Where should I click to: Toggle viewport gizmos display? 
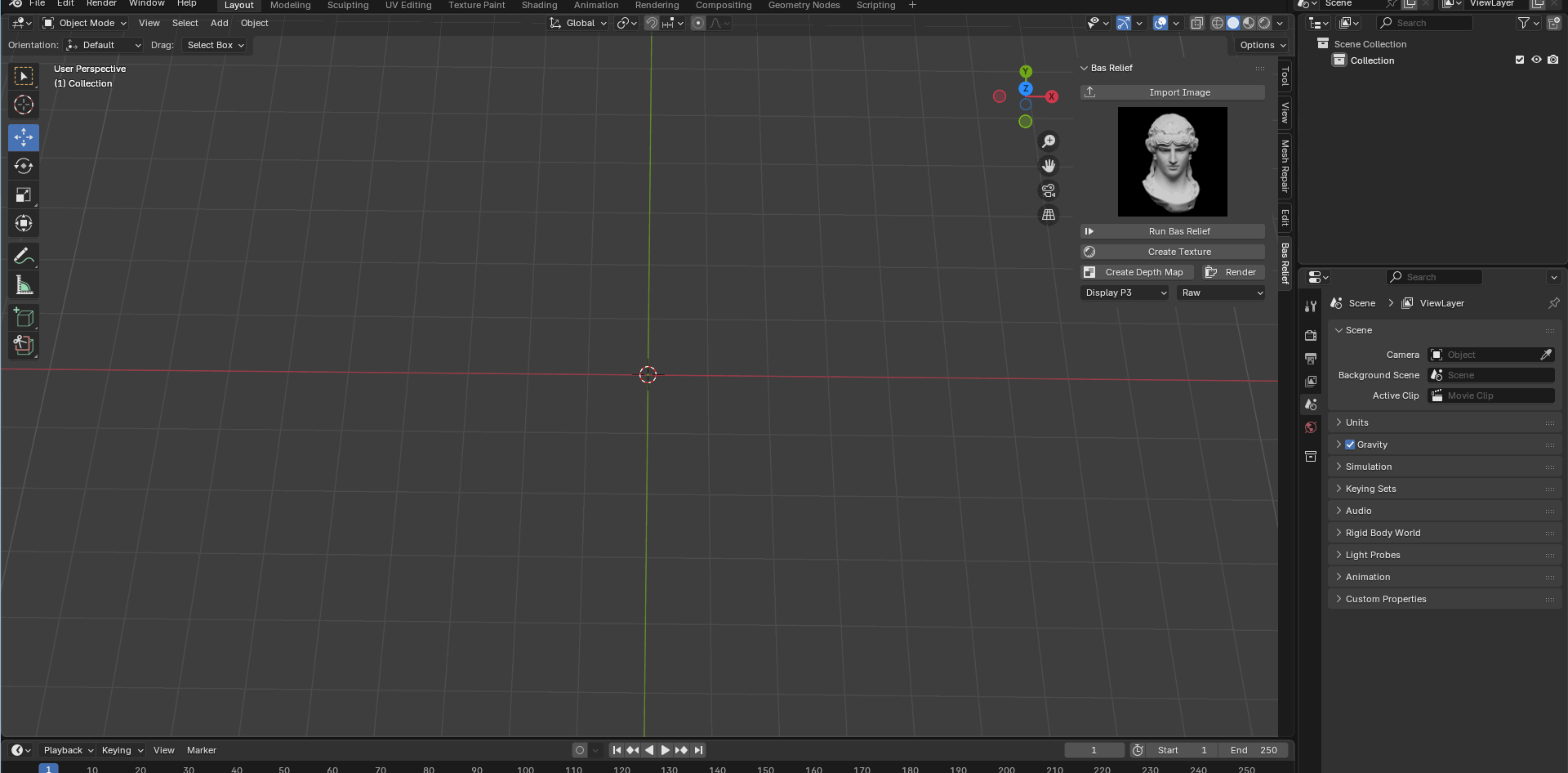(1124, 23)
